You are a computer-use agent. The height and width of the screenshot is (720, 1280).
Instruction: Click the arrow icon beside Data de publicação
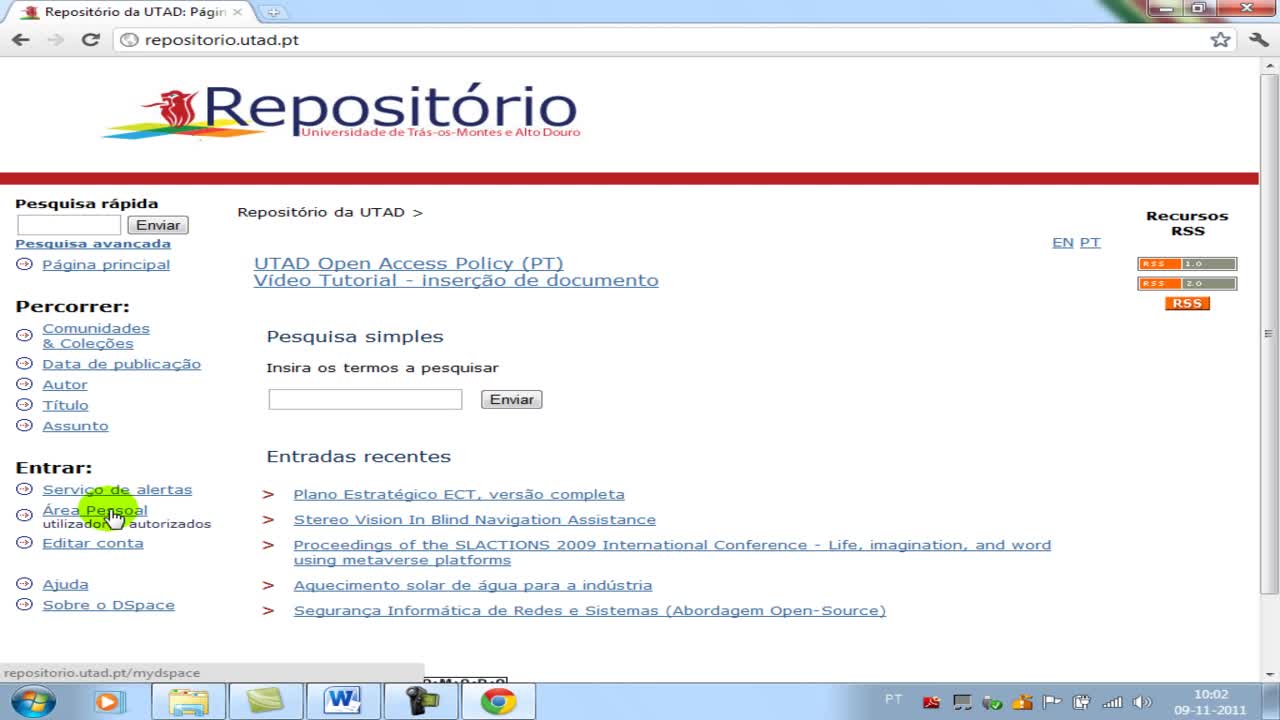24,364
